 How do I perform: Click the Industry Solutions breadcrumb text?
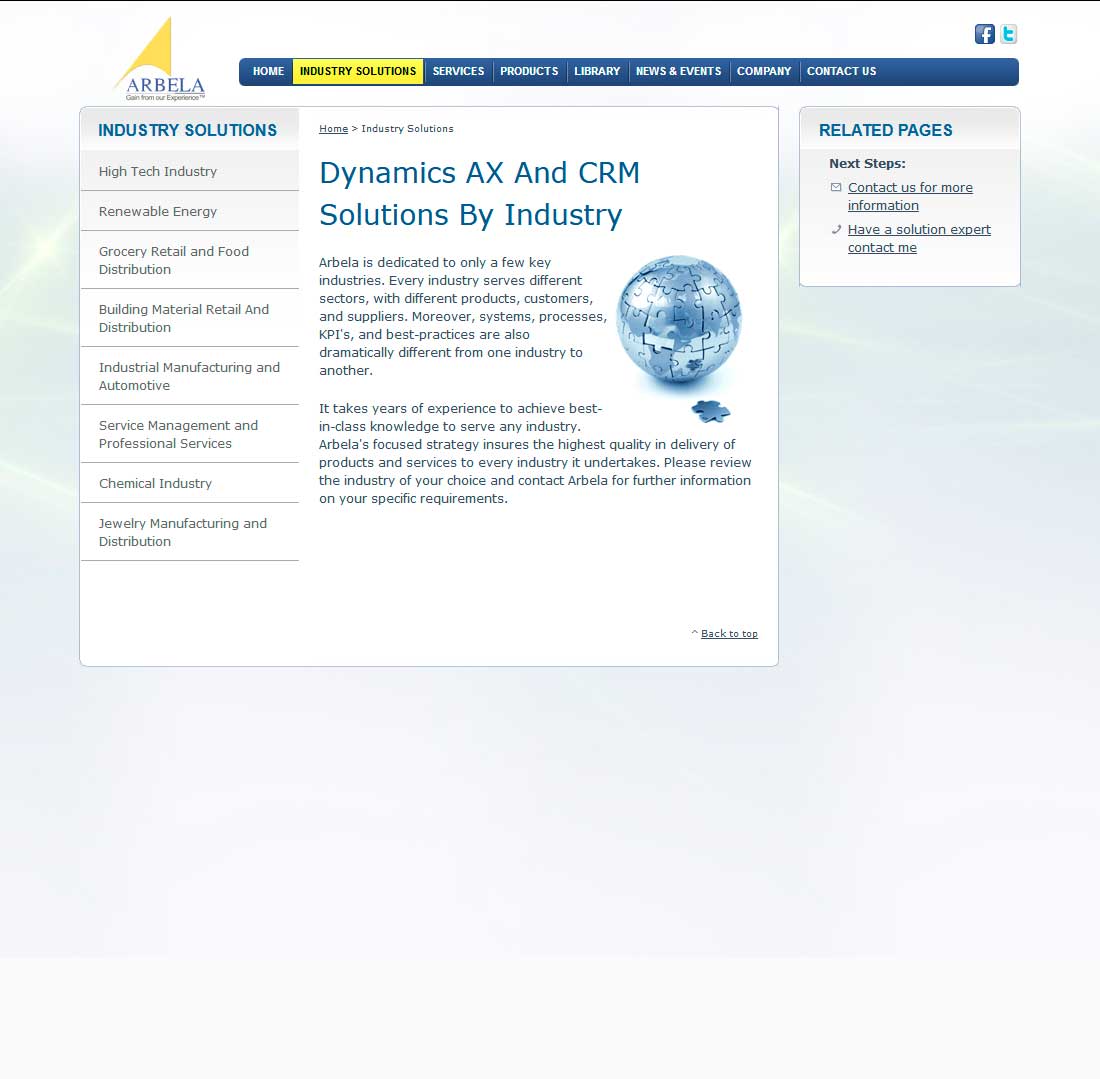[x=407, y=128]
